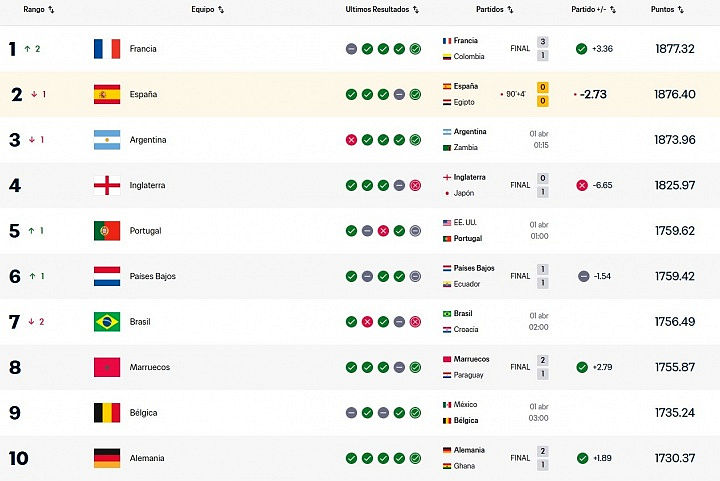
Task: Click the red loss indicator beside -6.65
Action: (582, 185)
